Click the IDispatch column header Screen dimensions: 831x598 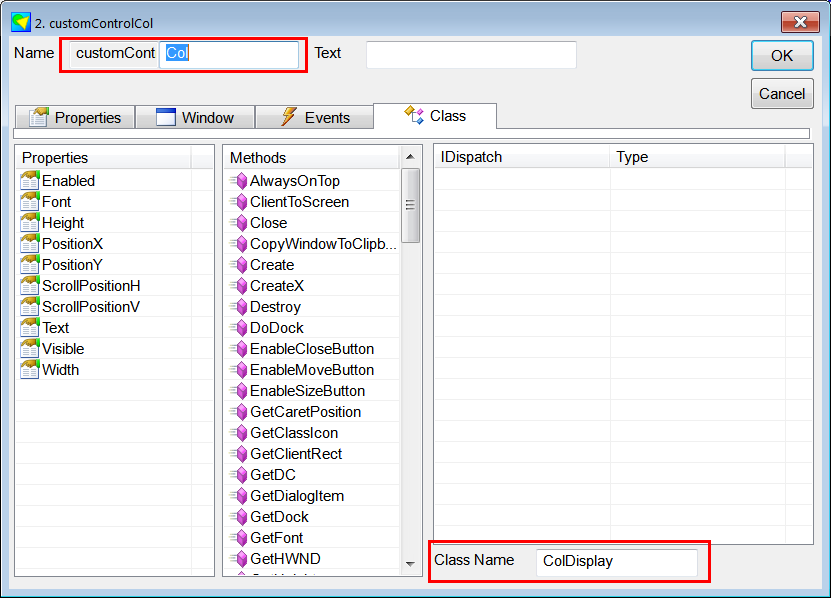tap(522, 157)
